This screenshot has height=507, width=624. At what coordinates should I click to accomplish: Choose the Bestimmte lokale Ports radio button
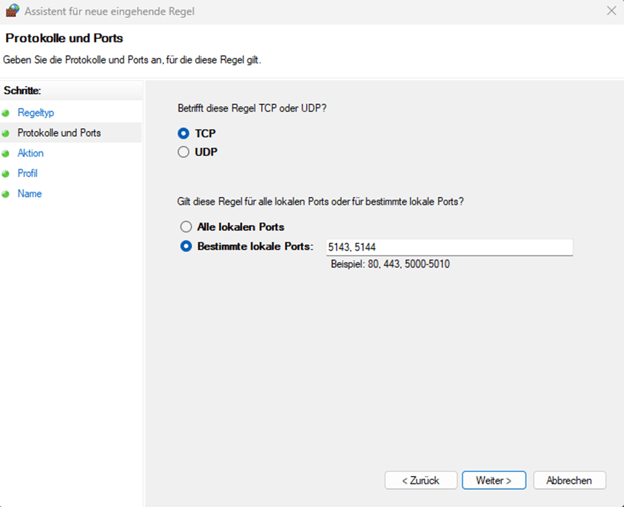[x=186, y=246]
